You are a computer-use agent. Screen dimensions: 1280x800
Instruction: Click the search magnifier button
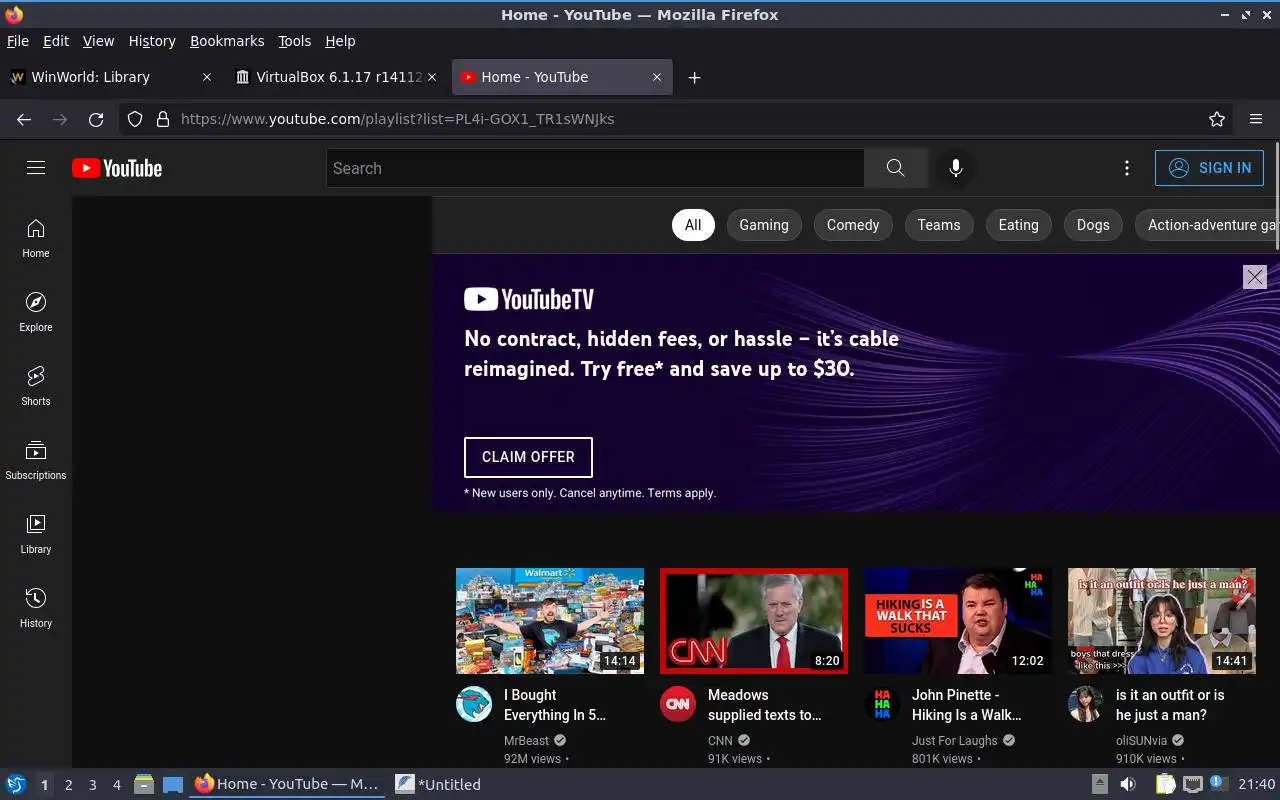point(895,168)
